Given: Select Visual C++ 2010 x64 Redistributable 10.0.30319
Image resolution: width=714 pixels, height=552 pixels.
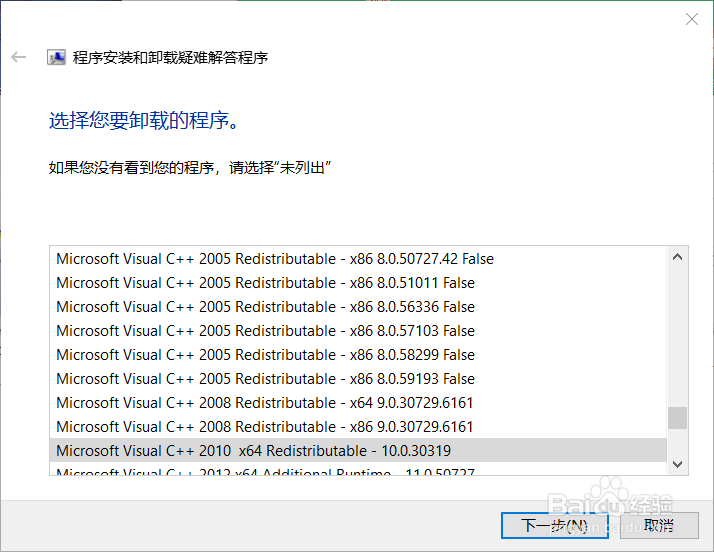Looking at the screenshot, I should click(358, 451).
